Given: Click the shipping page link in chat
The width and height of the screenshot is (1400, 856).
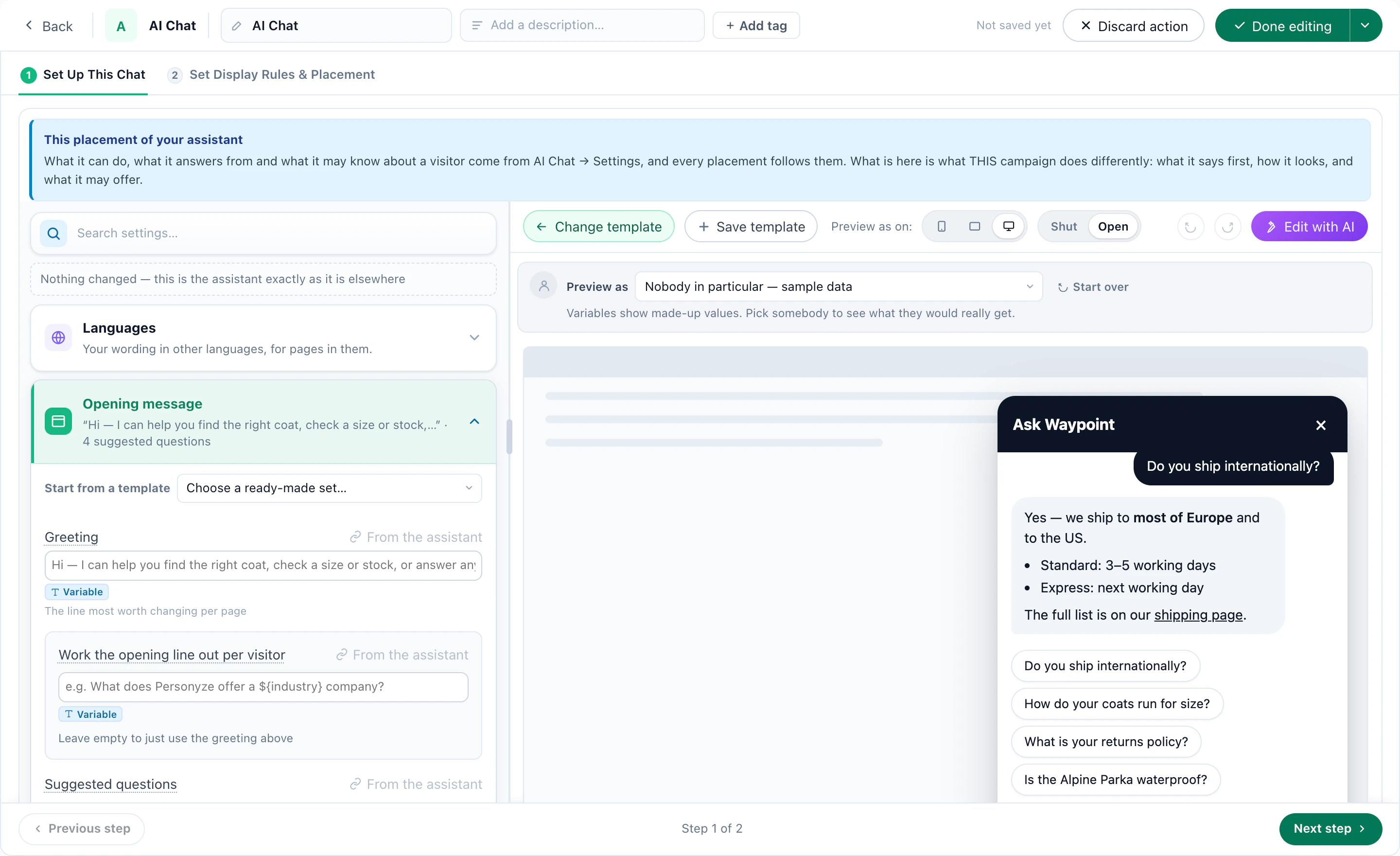Looking at the screenshot, I should [1198, 614].
